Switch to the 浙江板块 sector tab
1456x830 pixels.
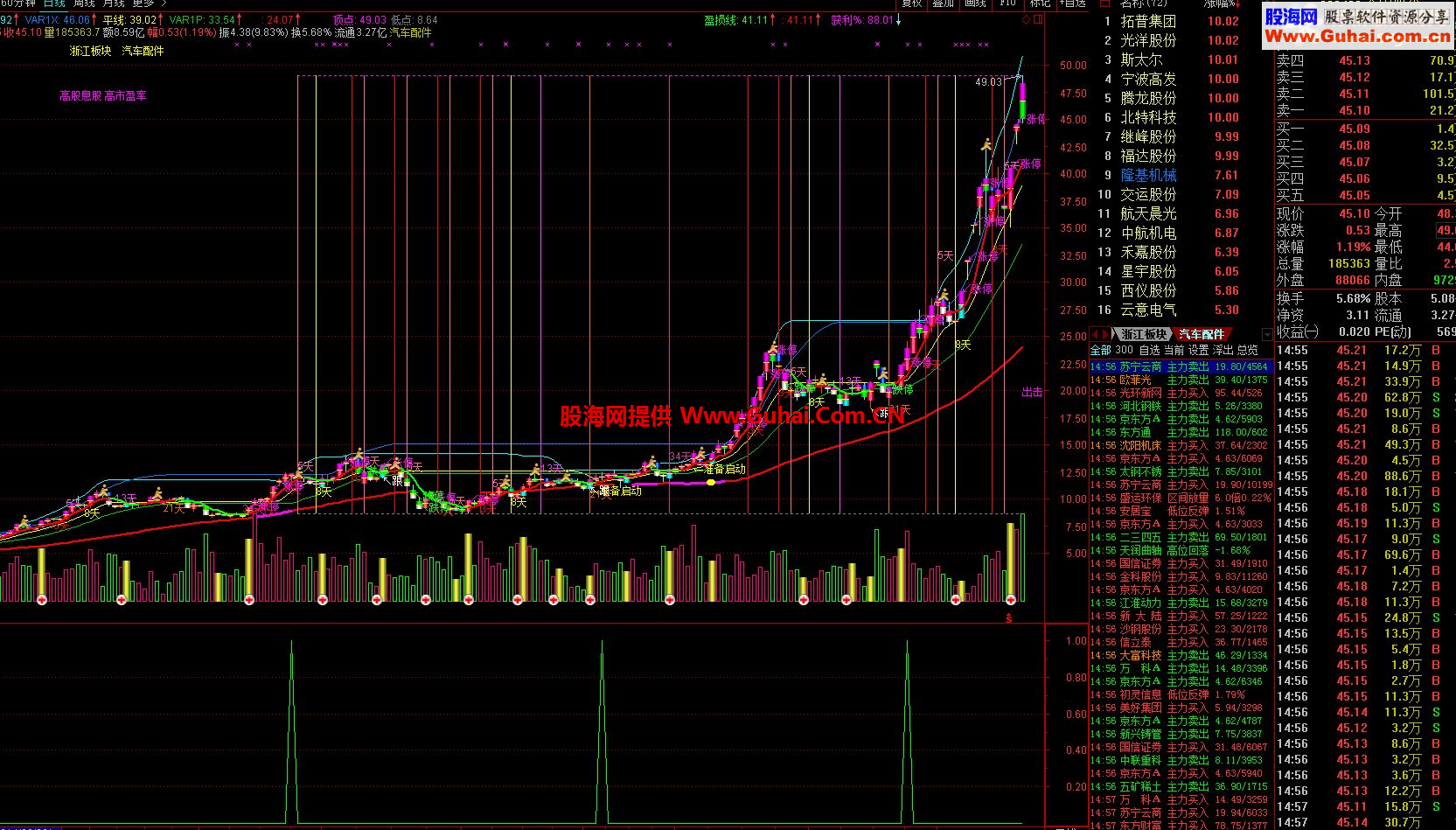tap(1144, 334)
